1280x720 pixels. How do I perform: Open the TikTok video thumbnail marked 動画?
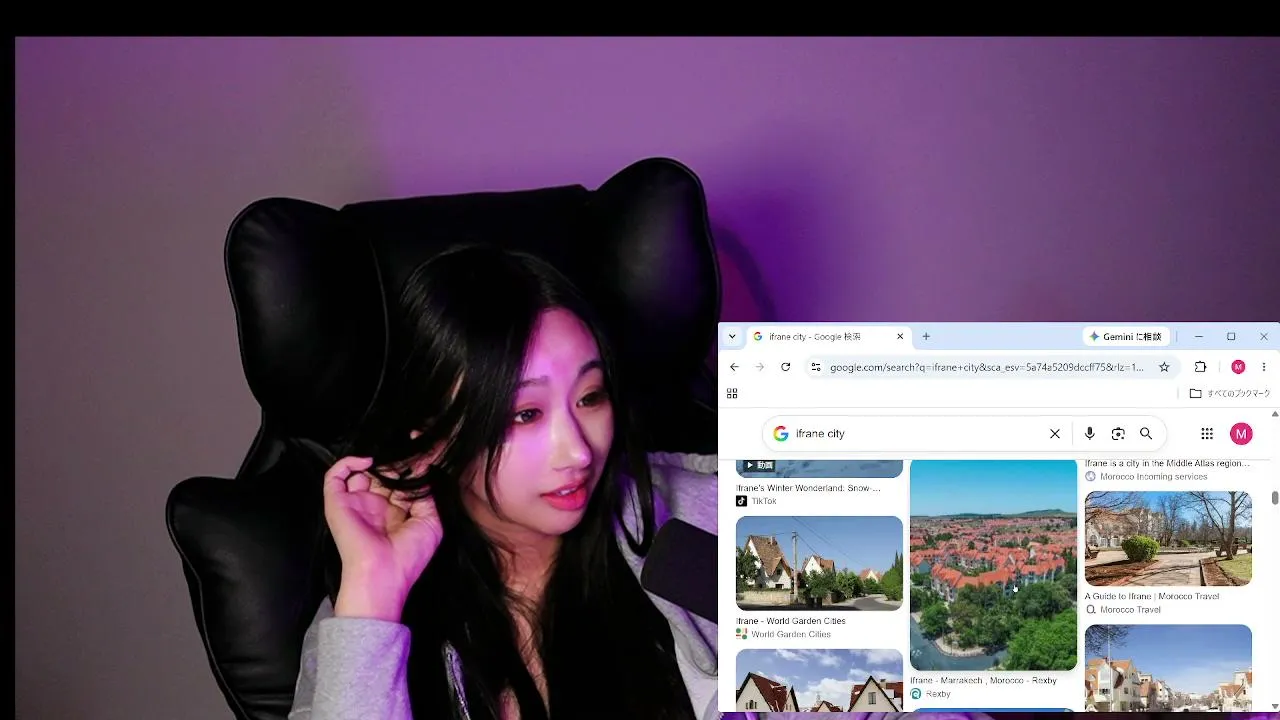click(819, 468)
